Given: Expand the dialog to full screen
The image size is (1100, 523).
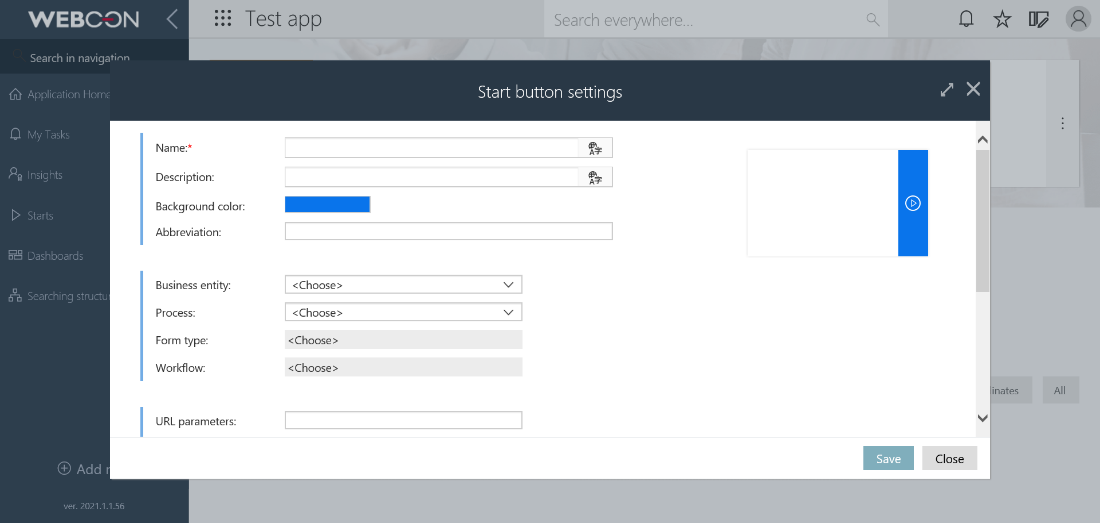Looking at the screenshot, I should pos(947,89).
